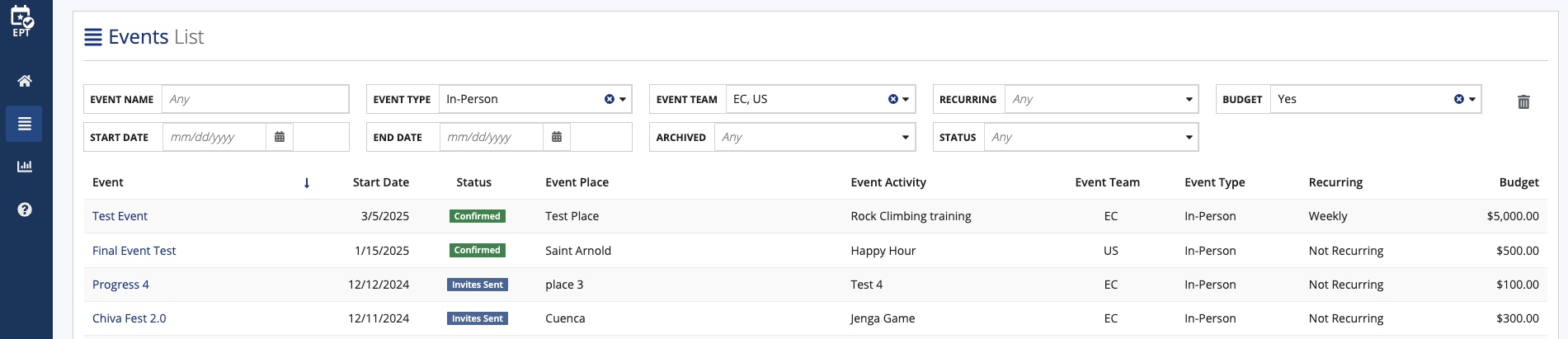Click the trash icon to clear filters

click(x=1523, y=101)
